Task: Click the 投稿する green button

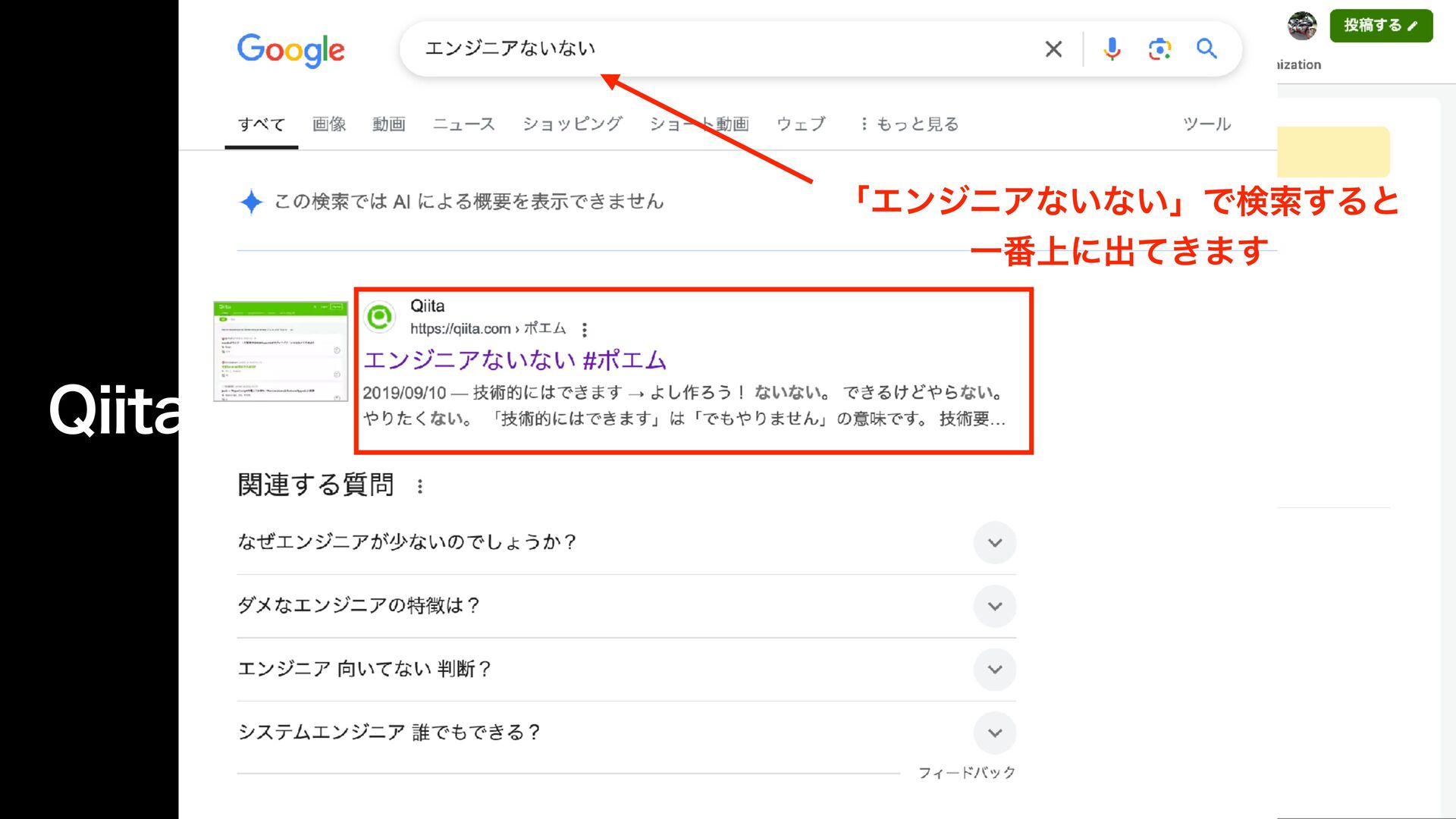Action: click(x=1381, y=26)
